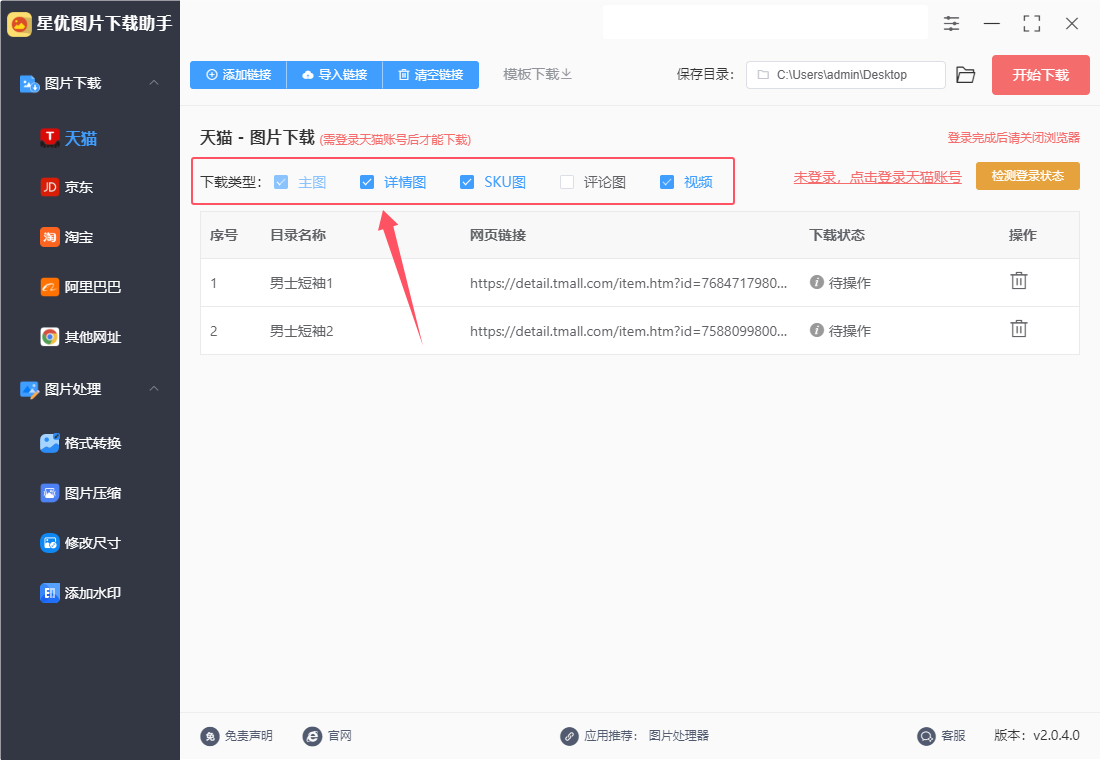Click the 图片下载 section icon in sidebar
Image resolution: width=1100 pixels, height=760 pixels.
[29, 84]
